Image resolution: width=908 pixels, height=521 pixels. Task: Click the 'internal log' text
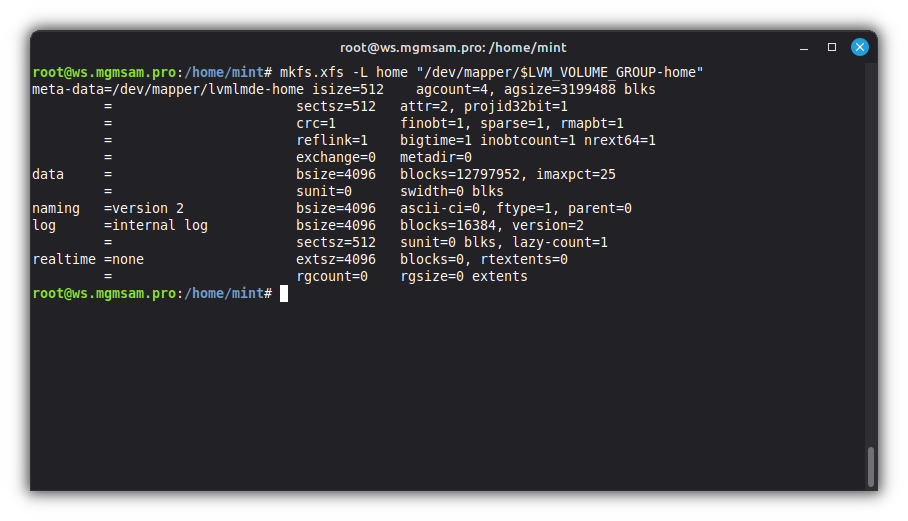point(160,225)
